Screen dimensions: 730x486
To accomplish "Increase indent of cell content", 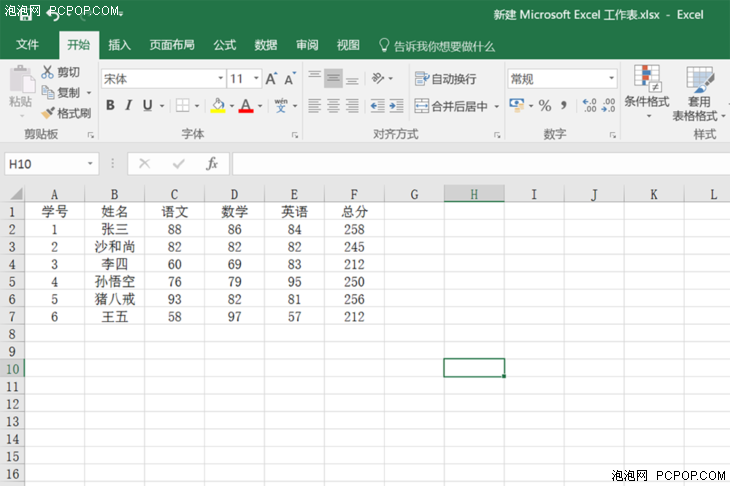I will click(396, 106).
